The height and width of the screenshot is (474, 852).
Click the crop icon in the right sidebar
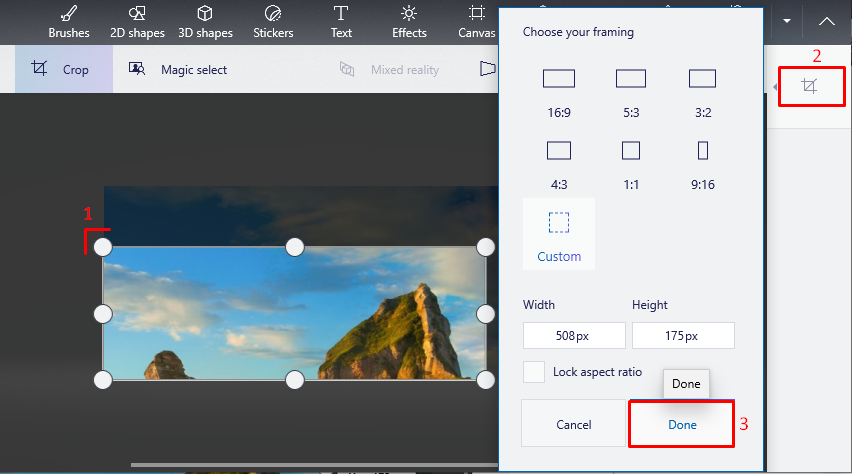pos(810,87)
